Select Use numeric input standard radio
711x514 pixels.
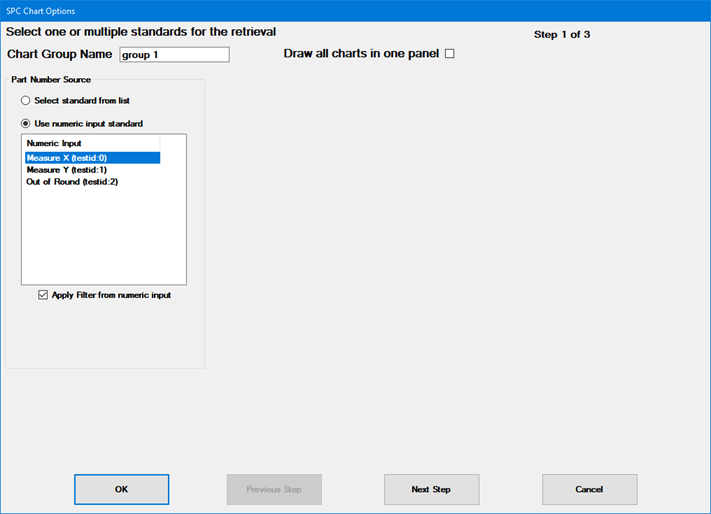click(x=26, y=124)
